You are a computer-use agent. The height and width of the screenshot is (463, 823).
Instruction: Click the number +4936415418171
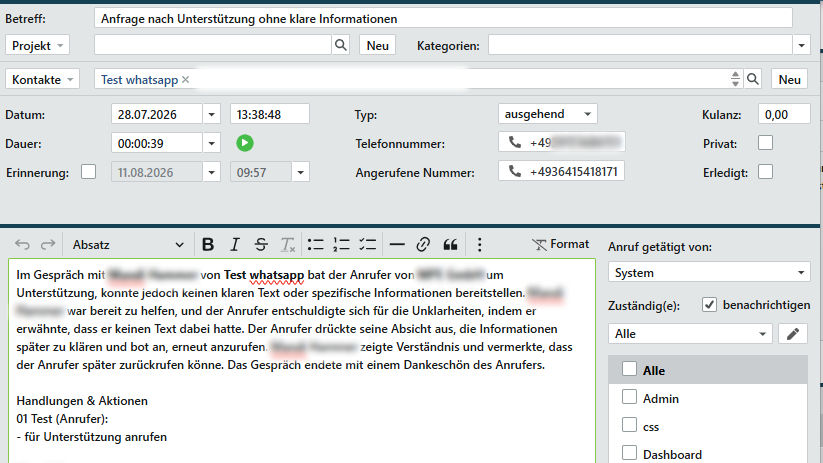(x=574, y=172)
